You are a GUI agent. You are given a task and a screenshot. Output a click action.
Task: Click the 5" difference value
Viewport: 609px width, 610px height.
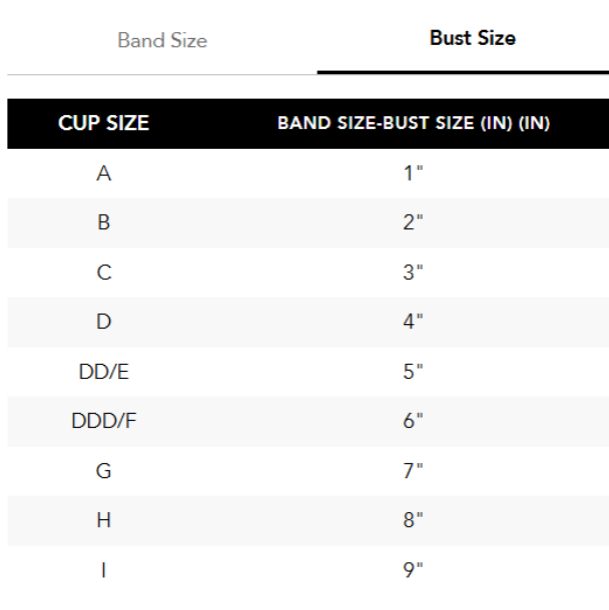[x=413, y=372]
